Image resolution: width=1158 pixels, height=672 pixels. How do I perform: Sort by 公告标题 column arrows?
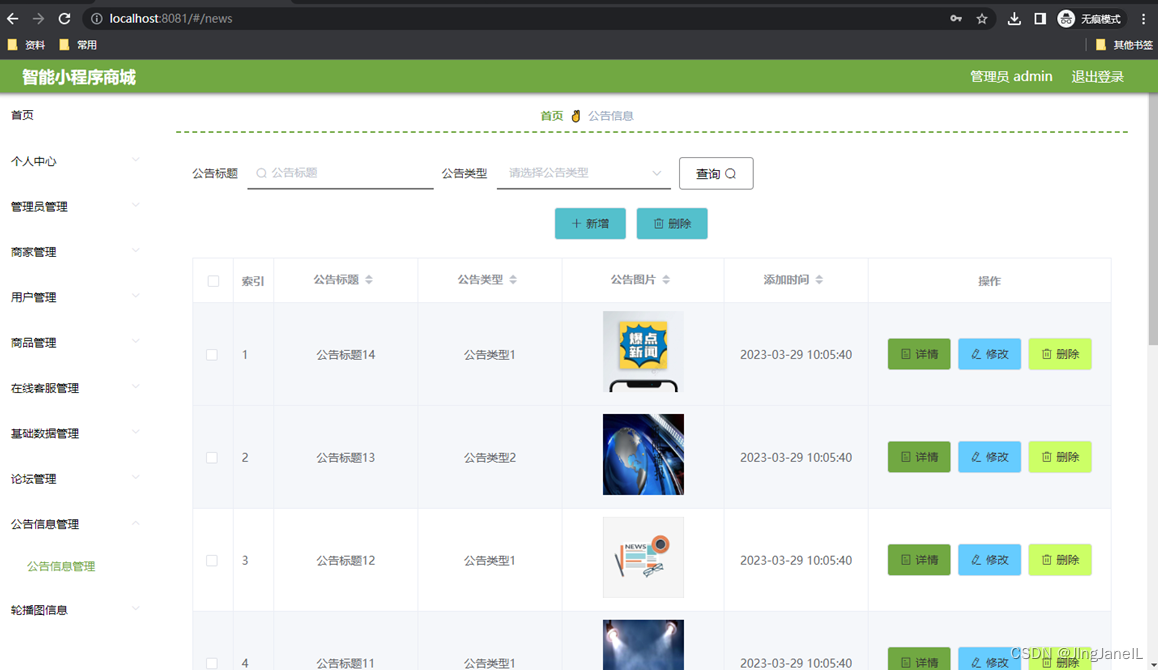(369, 280)
